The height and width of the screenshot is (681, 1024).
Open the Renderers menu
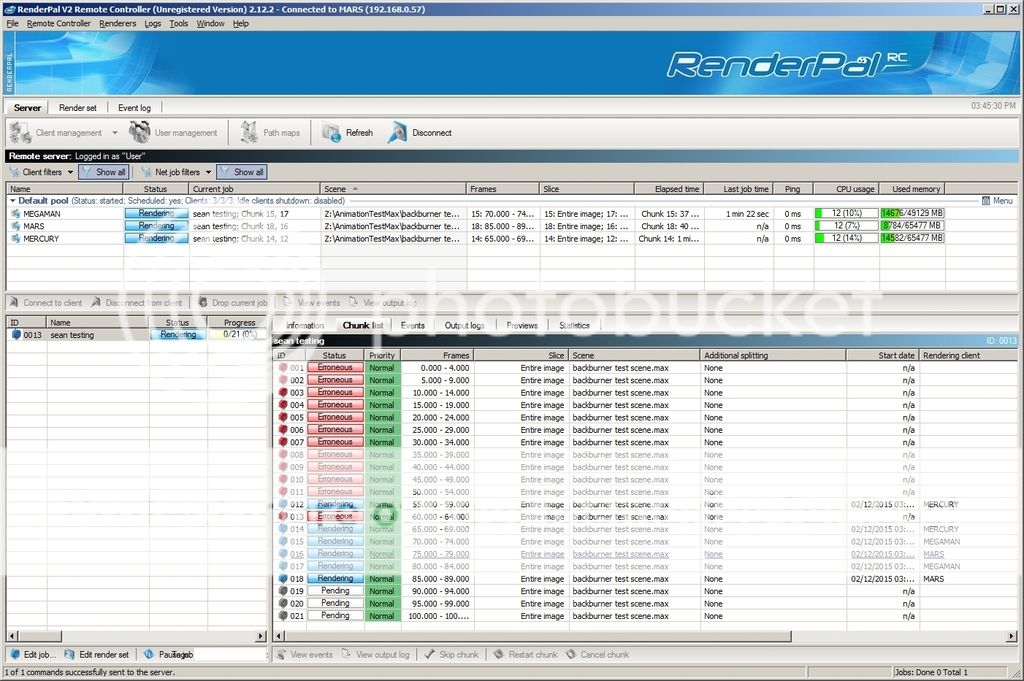[118, 24]
